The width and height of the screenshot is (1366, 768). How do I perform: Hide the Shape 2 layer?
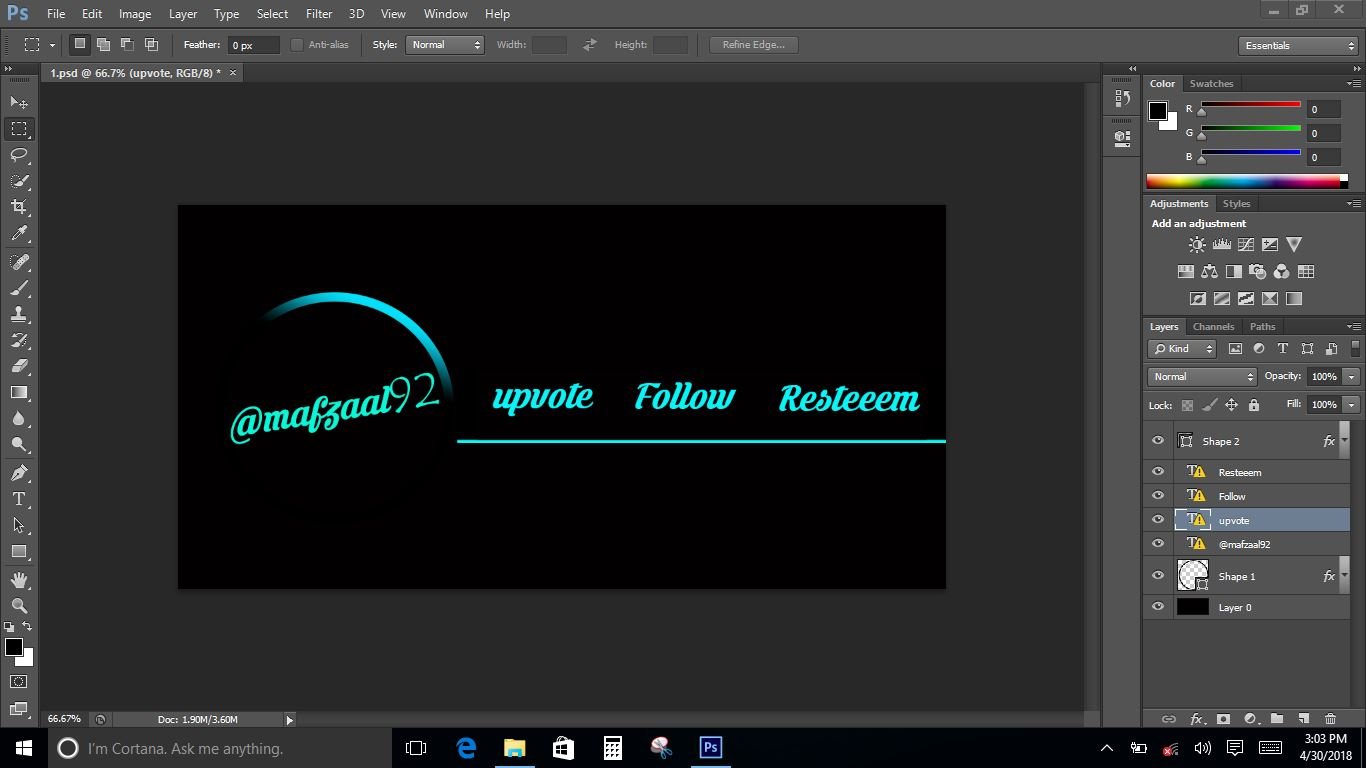1158,441
